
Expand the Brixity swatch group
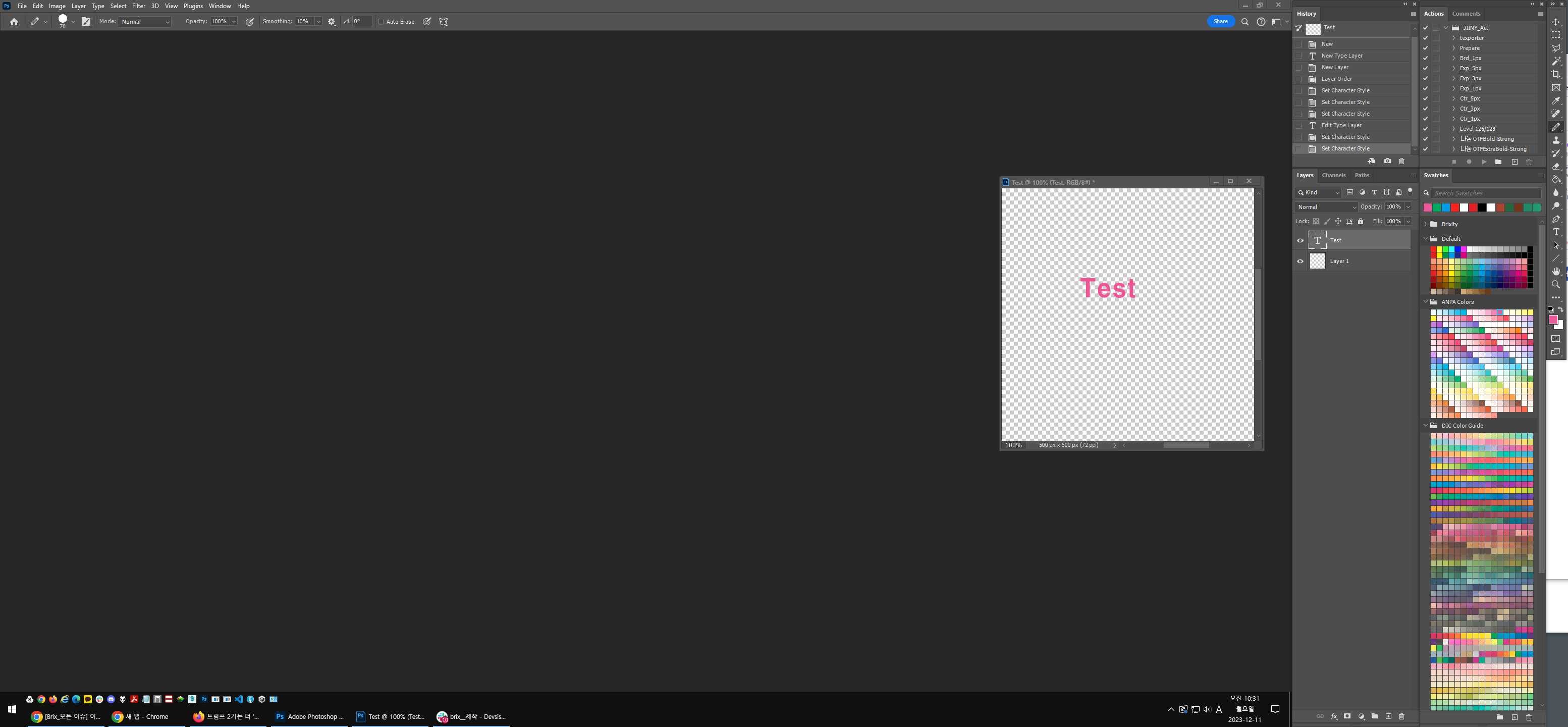point(1426,224)
